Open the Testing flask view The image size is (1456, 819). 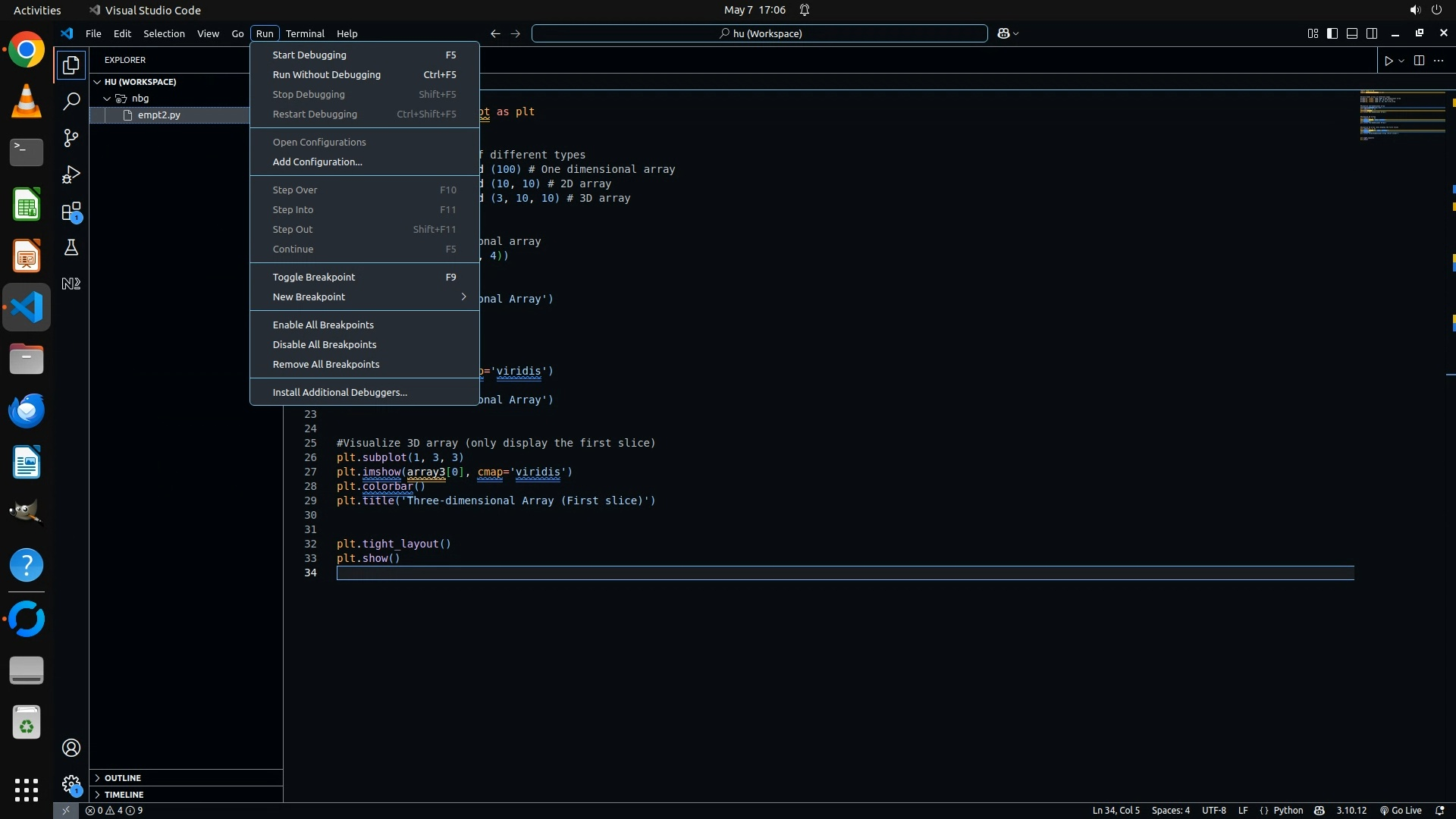click(71, 248)
